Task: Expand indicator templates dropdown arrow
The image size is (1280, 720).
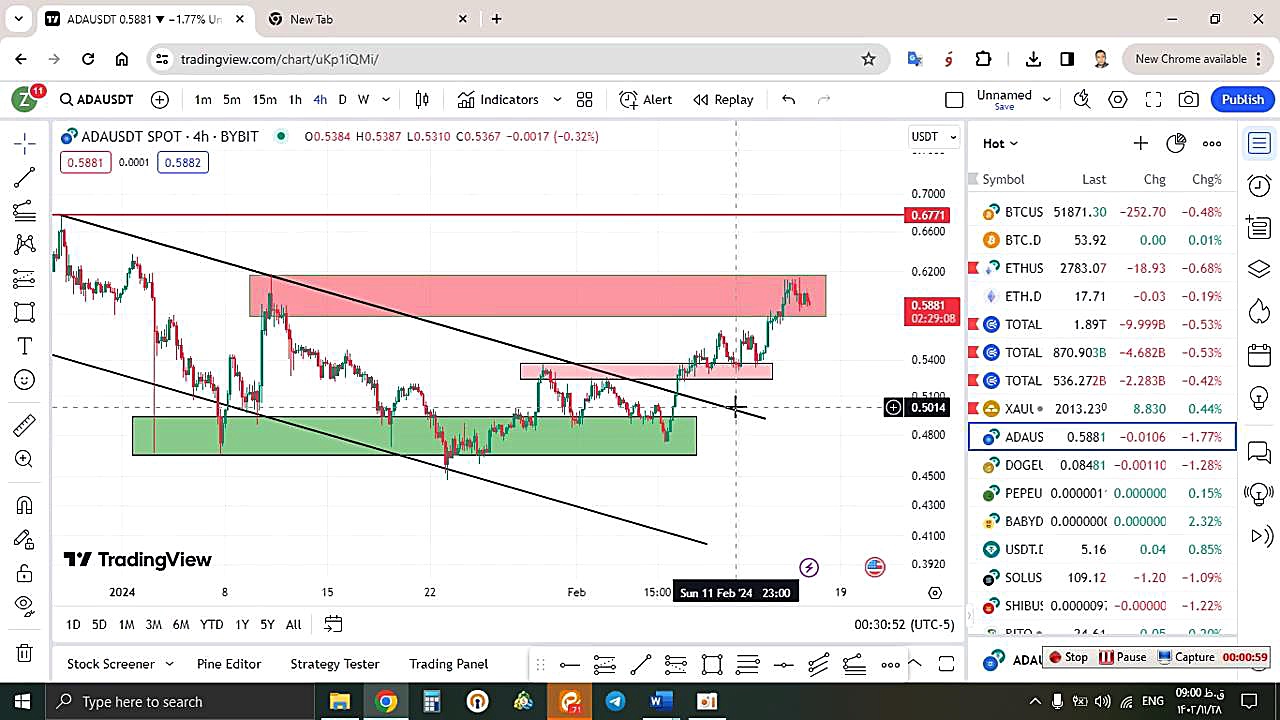Action: pyautogui.click(x=557, y=99)
